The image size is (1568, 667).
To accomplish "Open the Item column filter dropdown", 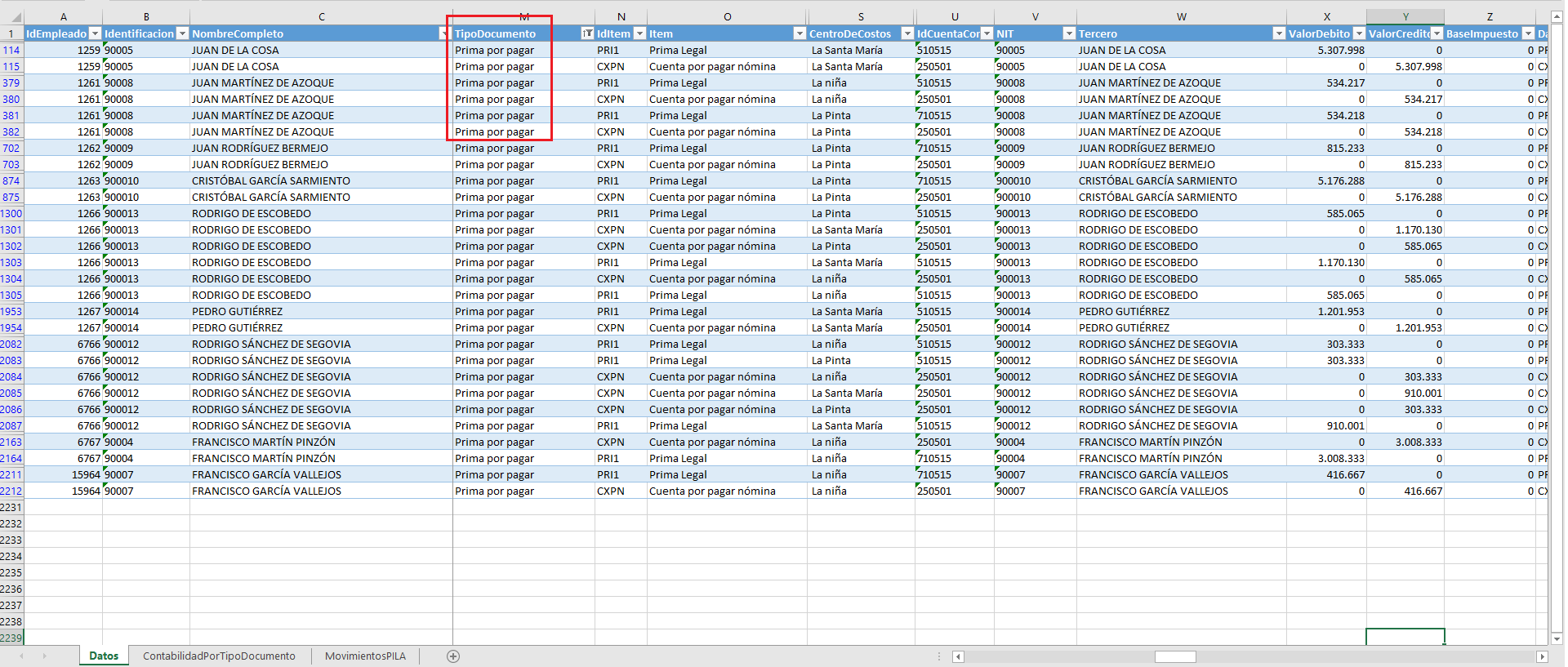I will coord(800,33).
